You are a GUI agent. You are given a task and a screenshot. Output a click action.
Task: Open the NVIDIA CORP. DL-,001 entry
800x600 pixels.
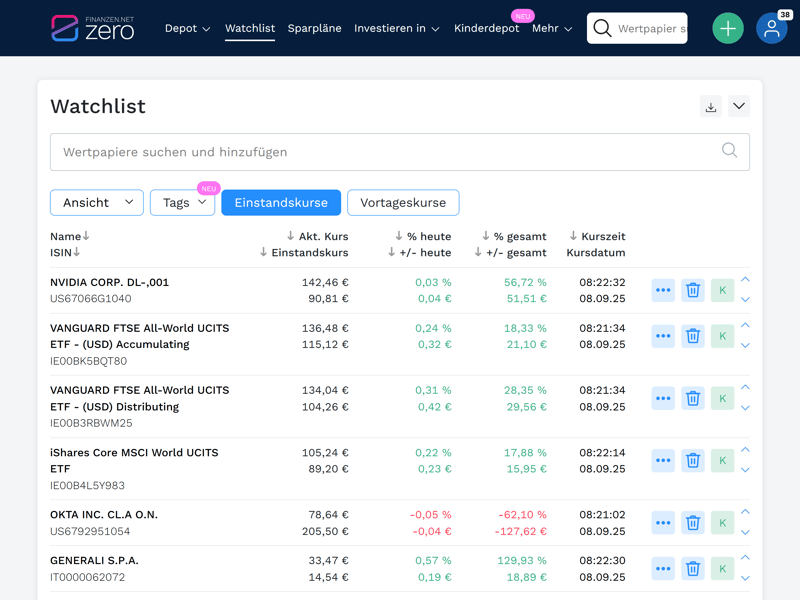point(109,282)
